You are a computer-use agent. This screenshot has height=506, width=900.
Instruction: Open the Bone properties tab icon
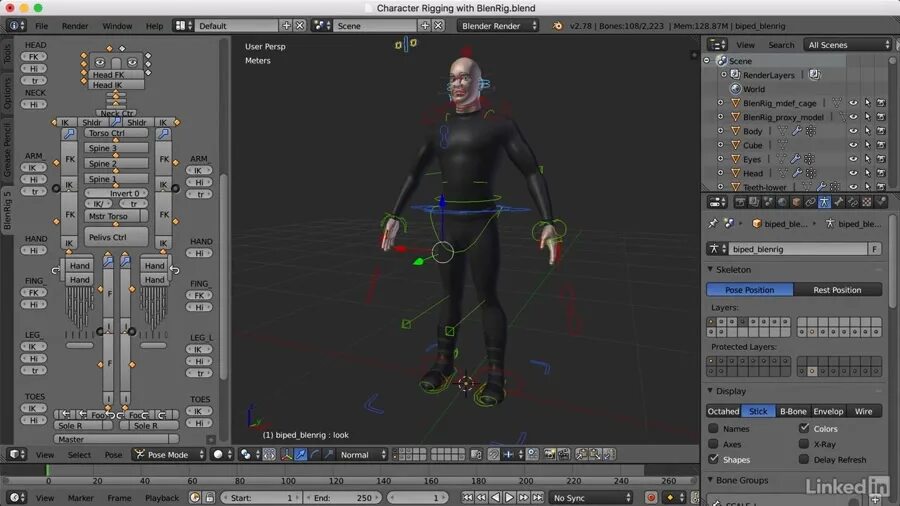[839, 202]
